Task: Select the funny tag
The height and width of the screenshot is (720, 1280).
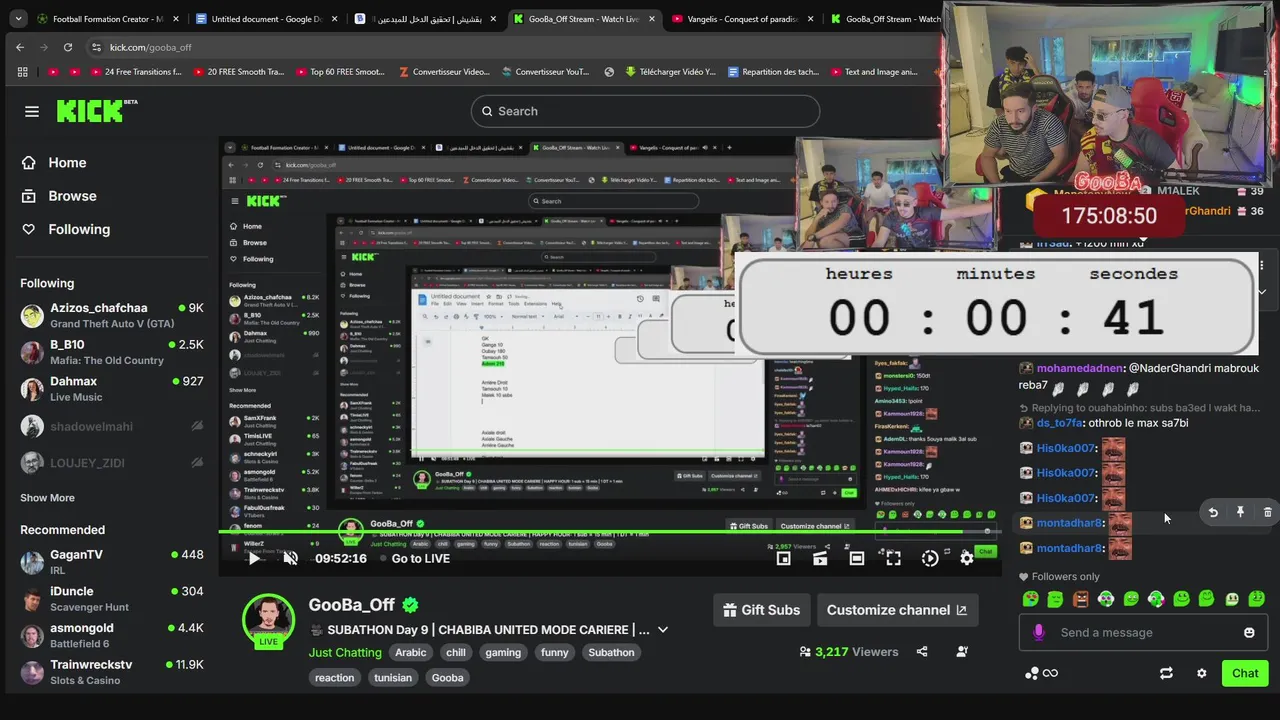Action: [x=555, y=652]
